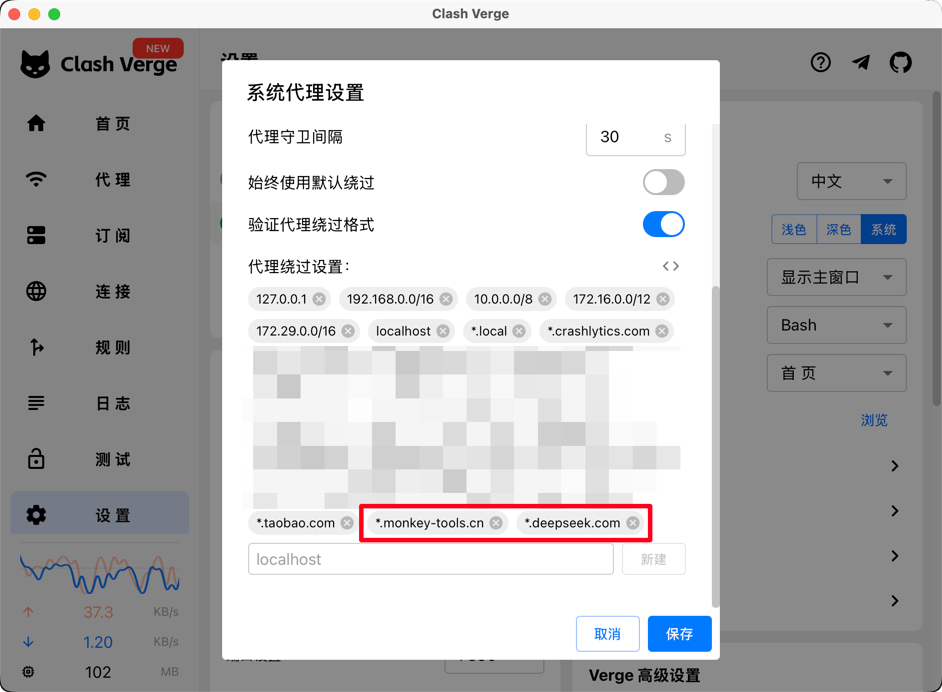The image size is (942, 692).
Task: Expand the first chevron row below 浏览
Action: [x=895, y=466]
